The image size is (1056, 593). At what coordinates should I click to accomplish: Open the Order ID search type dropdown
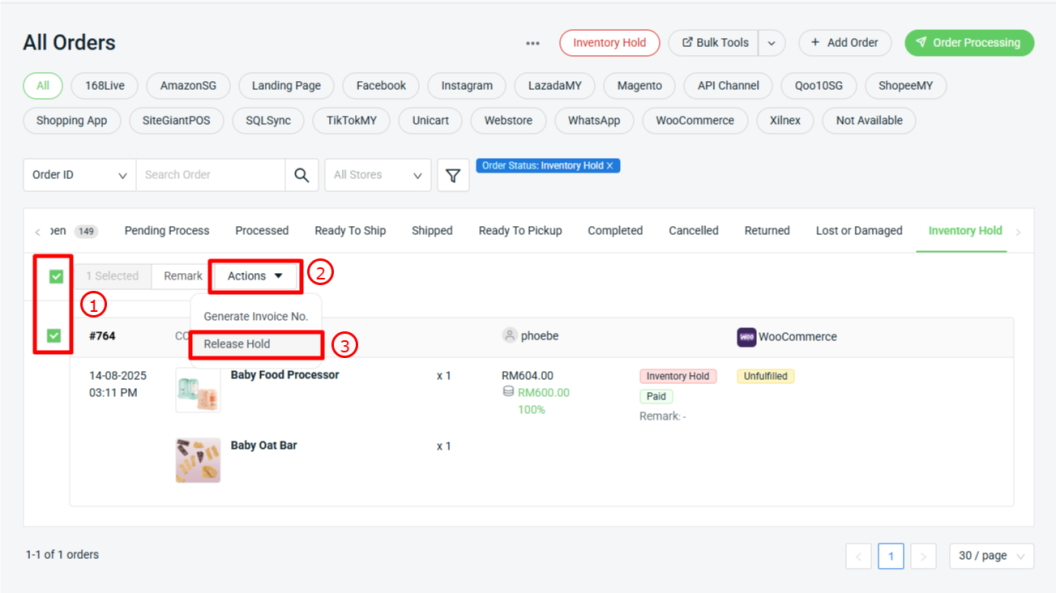[x=79, y=175]
